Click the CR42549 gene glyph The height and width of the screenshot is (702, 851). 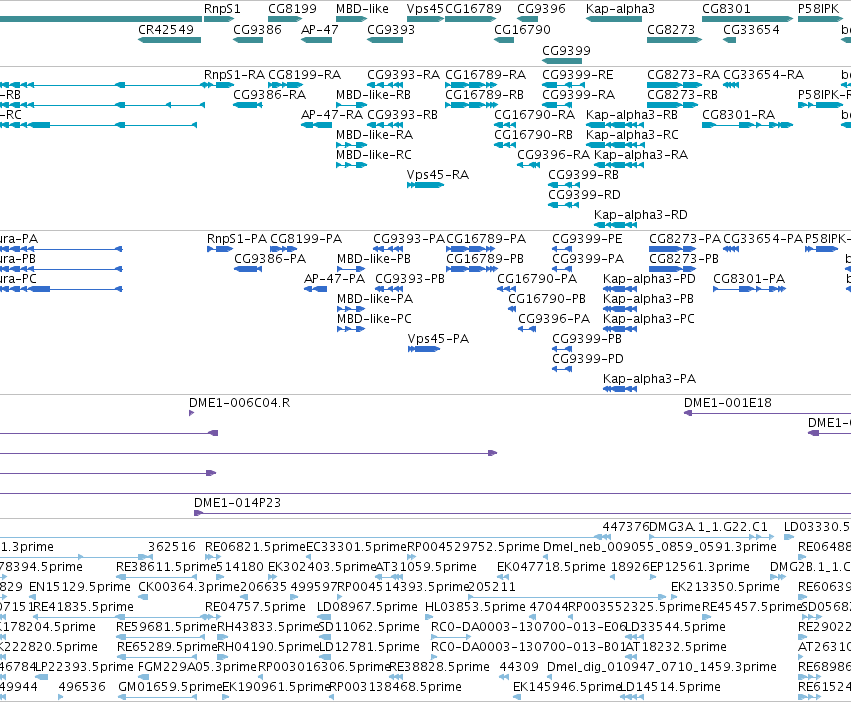169,40
